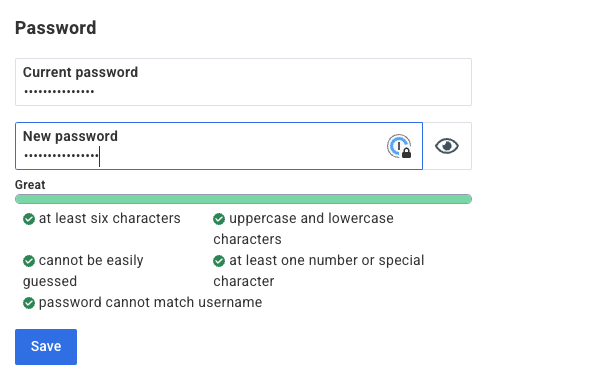Click the 'uppercase and lowercase characters' requirement
This screenshot has width=600, height=379.
coord(303,229)
